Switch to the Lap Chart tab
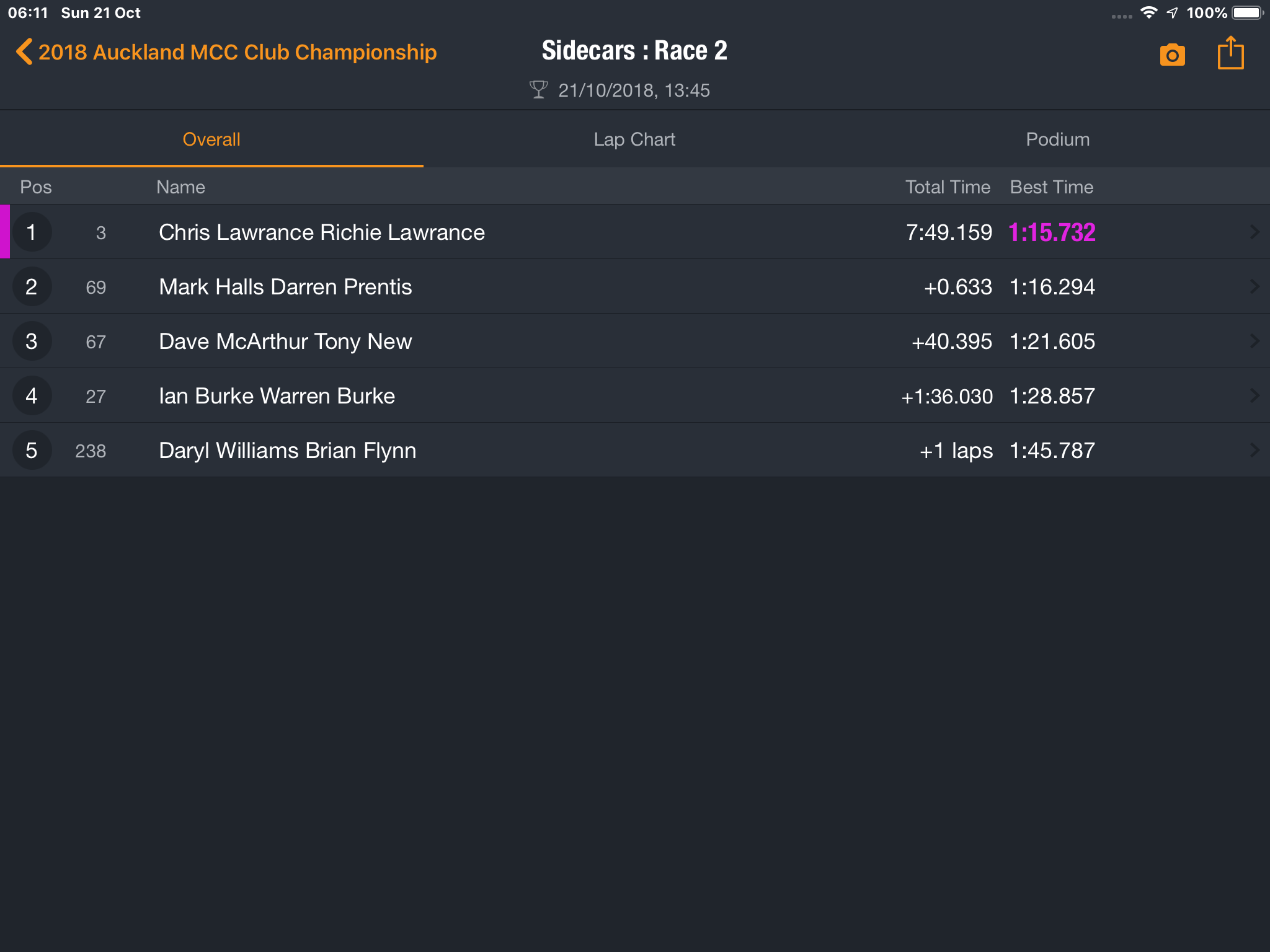Screen dimensions: 1270x952 [x=634, y=139]
